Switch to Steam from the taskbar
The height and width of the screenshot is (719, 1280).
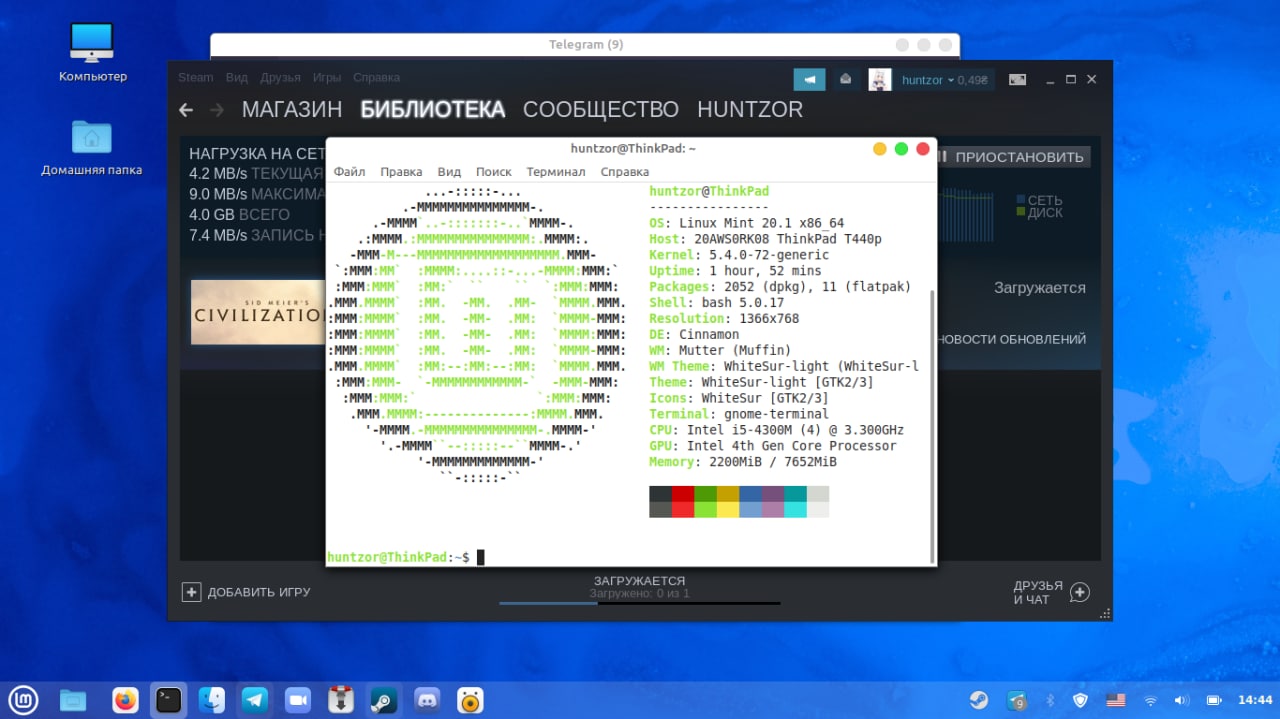click(384, 700)
